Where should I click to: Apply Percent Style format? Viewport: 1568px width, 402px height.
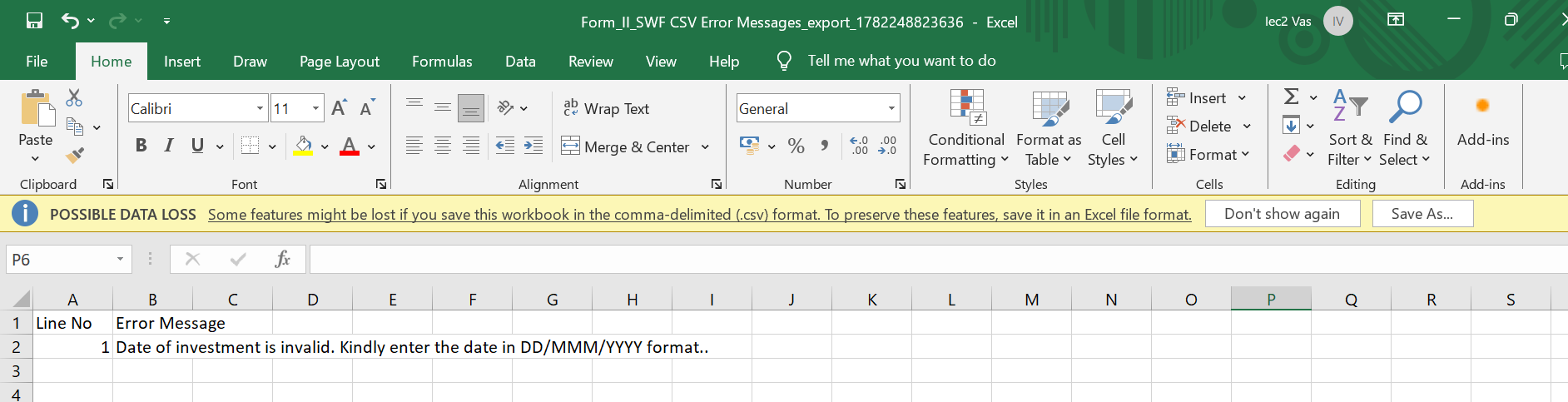click(796, 146)
